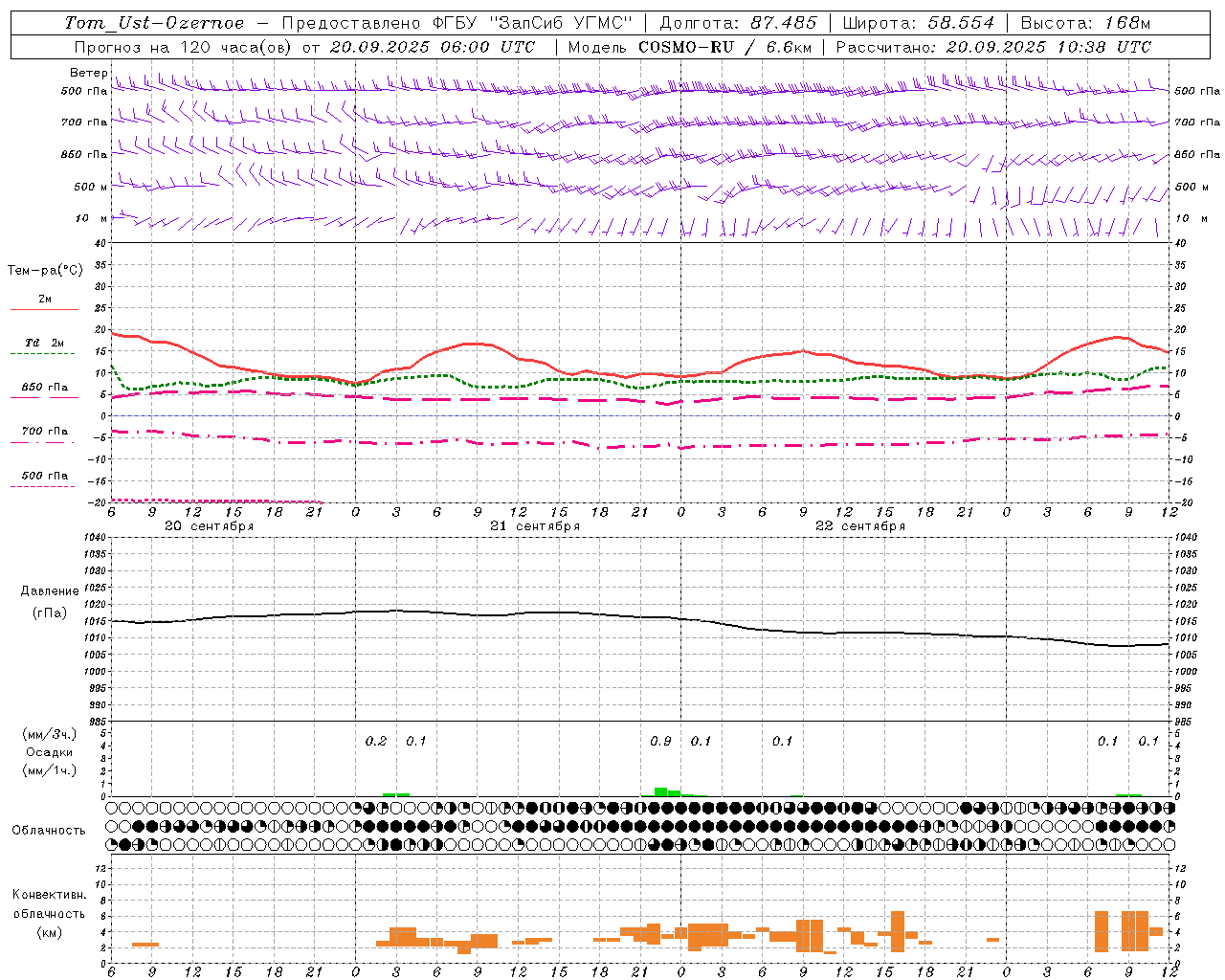Click the (гПа) unit under Давление
1225x980 pixels.
[50, 612]
